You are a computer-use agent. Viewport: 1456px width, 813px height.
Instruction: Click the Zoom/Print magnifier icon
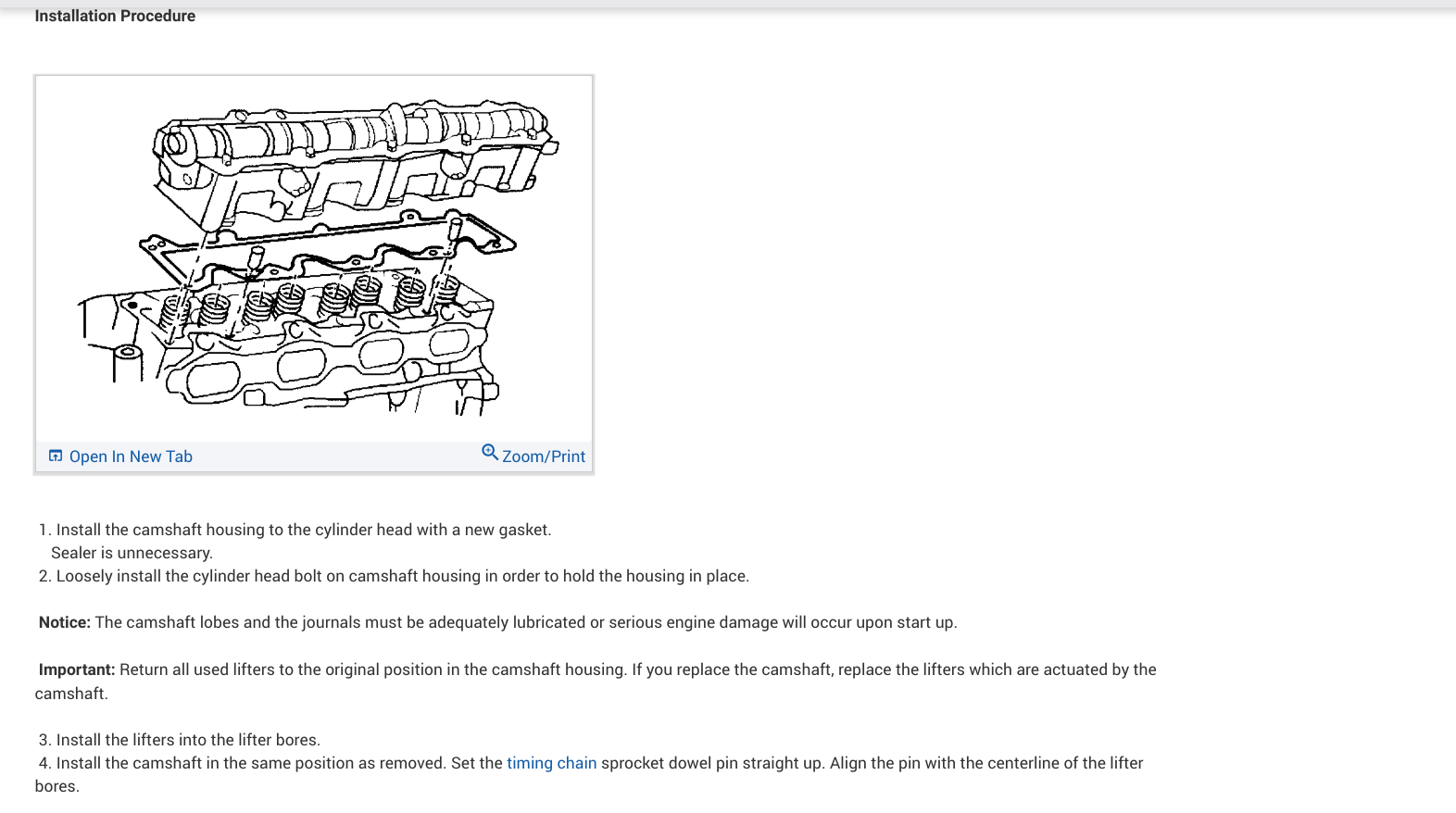(490, 452)
